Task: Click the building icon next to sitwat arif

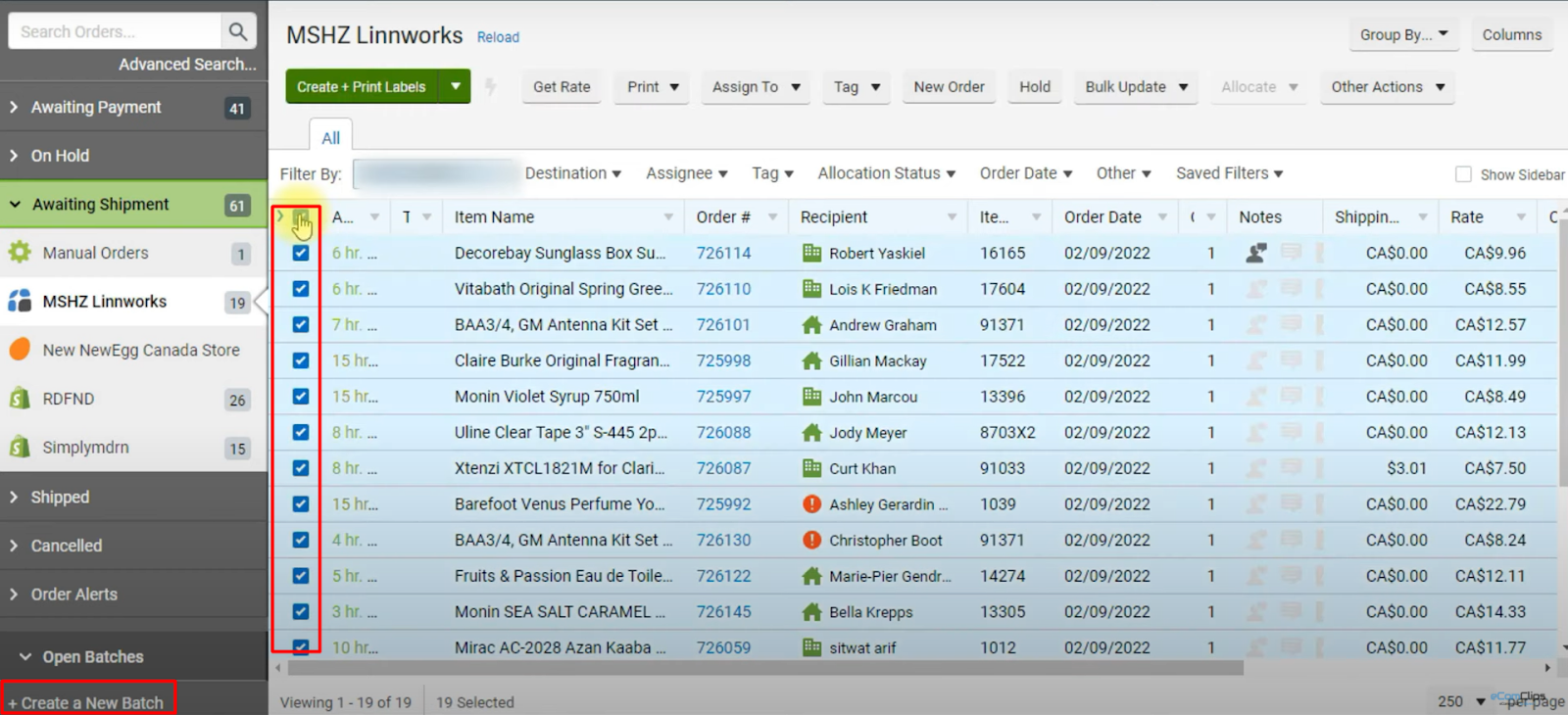Action: pos(811,647)
